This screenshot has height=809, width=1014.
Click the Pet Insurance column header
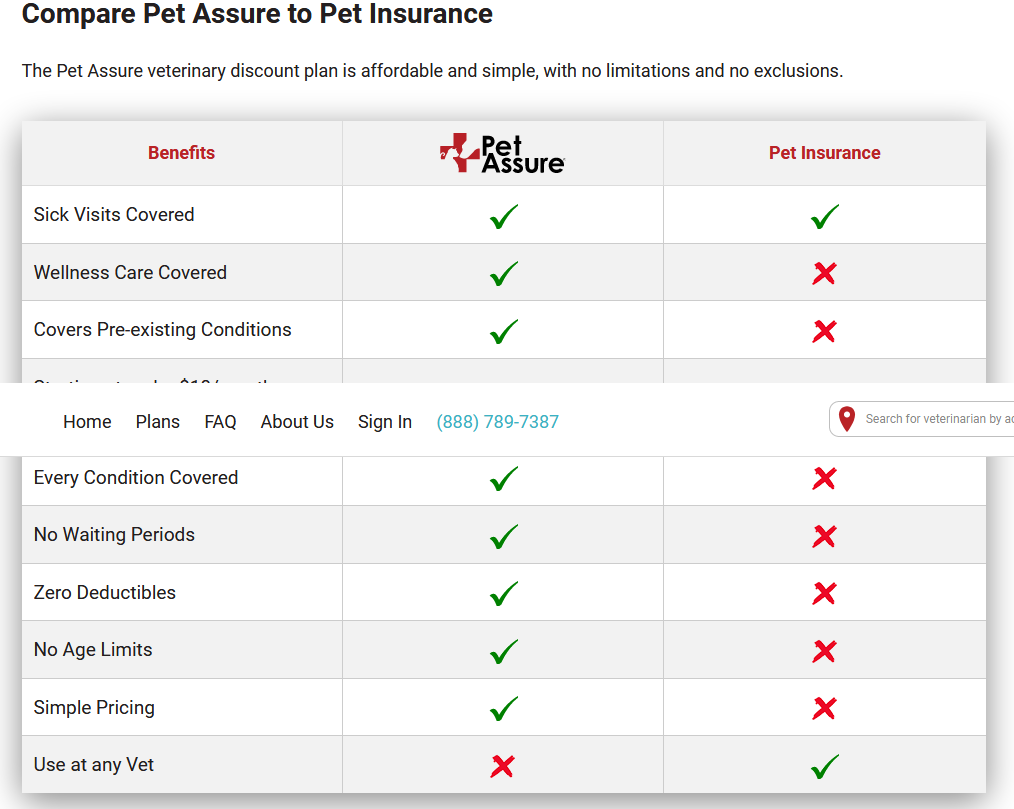[x=824, y=153]
